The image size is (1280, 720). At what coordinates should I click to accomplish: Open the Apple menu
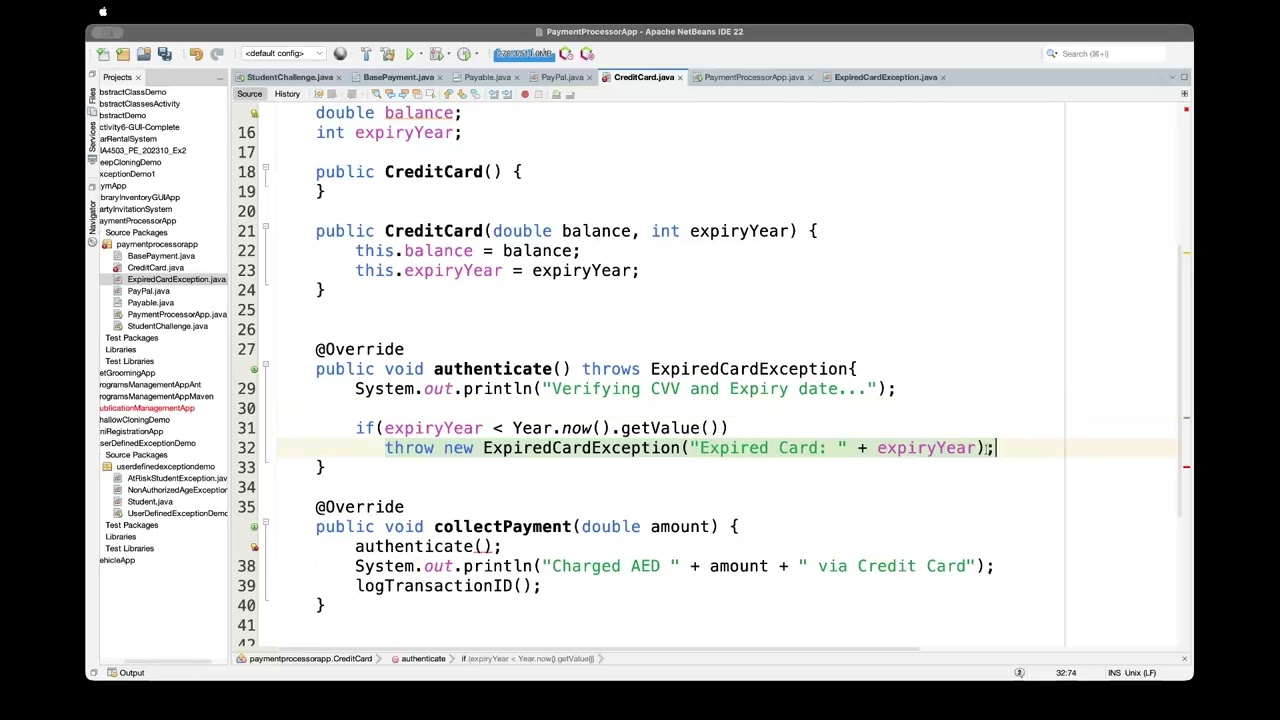click(x=103, y=12)
